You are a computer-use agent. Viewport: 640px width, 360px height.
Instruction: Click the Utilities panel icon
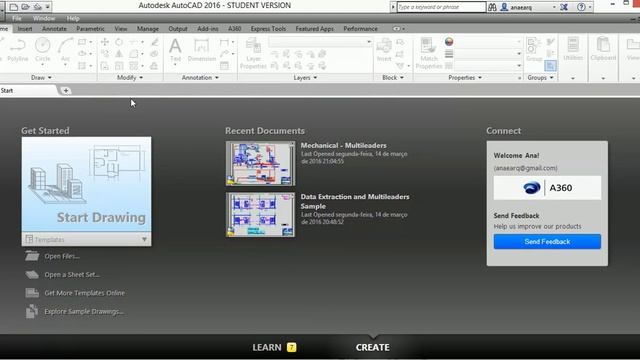pos(573,49)
